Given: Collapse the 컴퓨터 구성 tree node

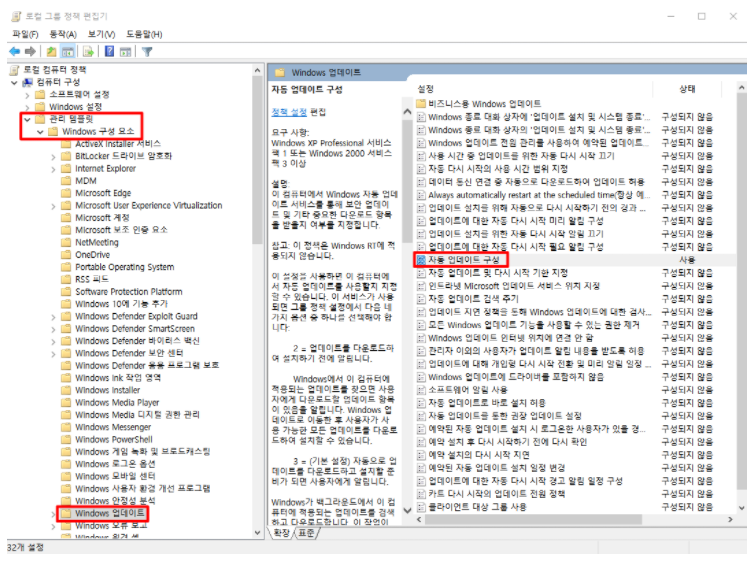Looking at the screenshot, I should [x=14, y=82].
